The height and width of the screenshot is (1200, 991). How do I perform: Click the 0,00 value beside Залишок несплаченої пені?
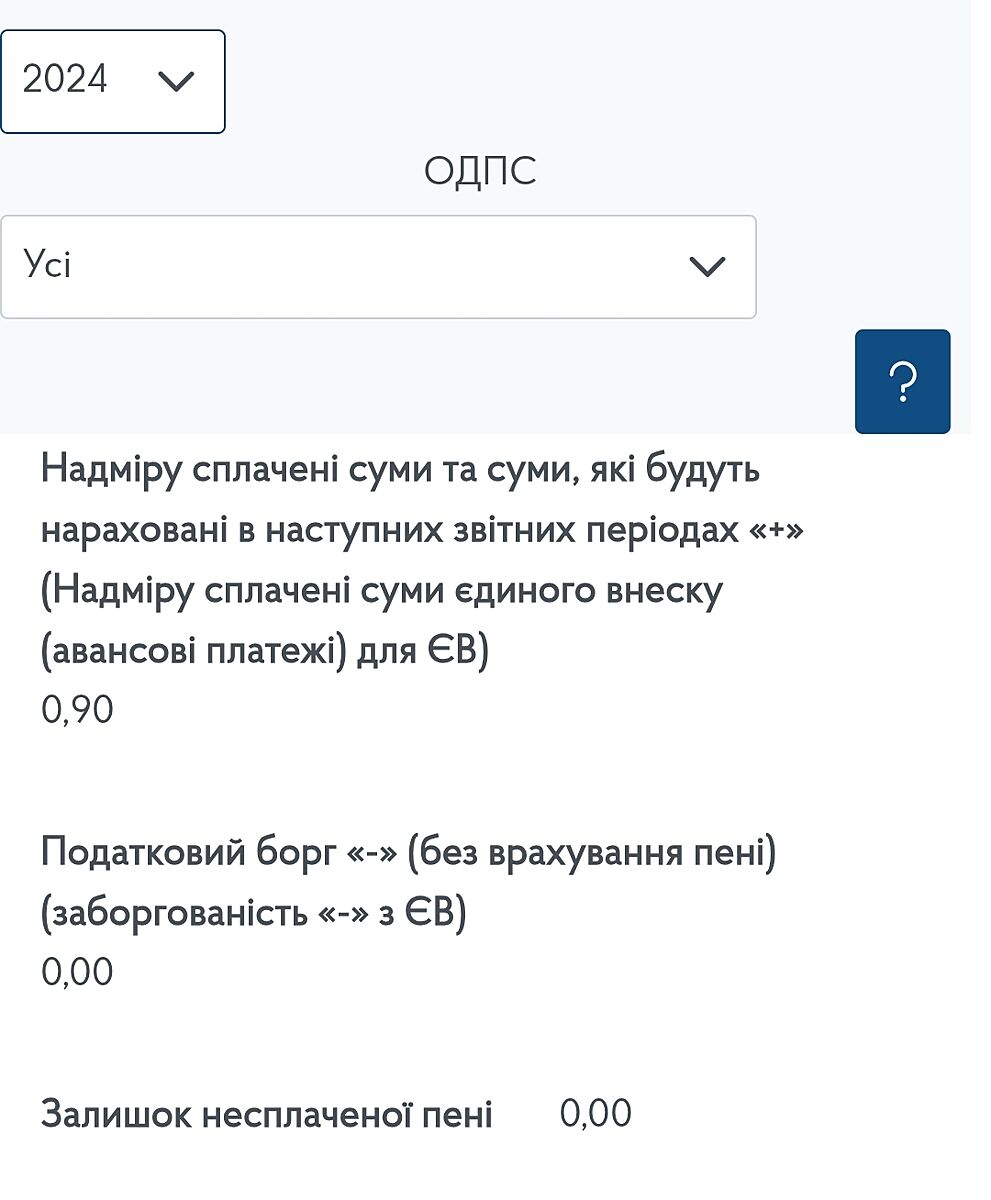tap(596, 1113)
